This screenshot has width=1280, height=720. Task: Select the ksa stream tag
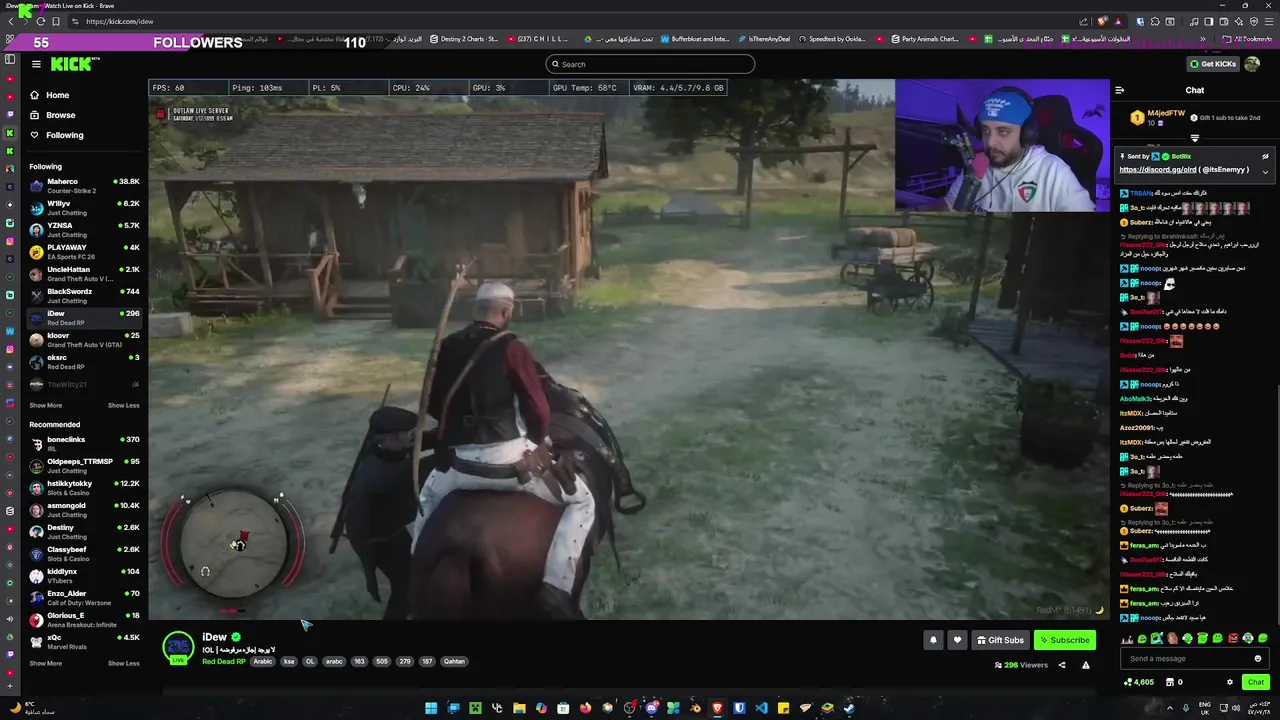click(289, 661)
